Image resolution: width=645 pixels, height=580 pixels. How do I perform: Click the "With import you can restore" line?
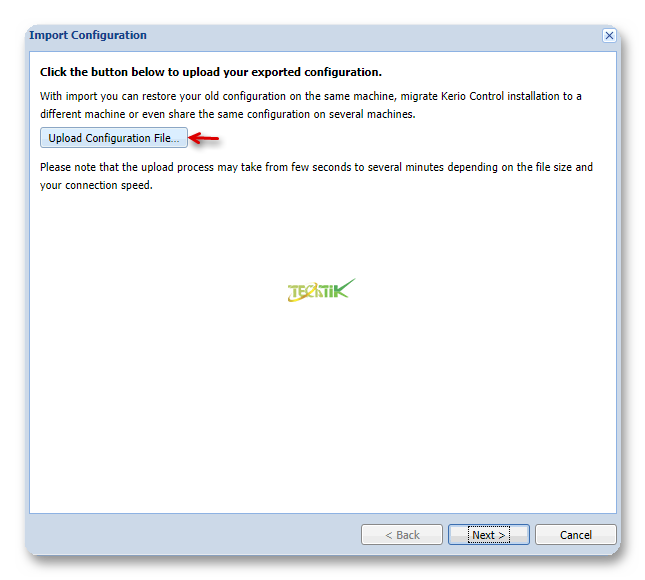[311, 96]
